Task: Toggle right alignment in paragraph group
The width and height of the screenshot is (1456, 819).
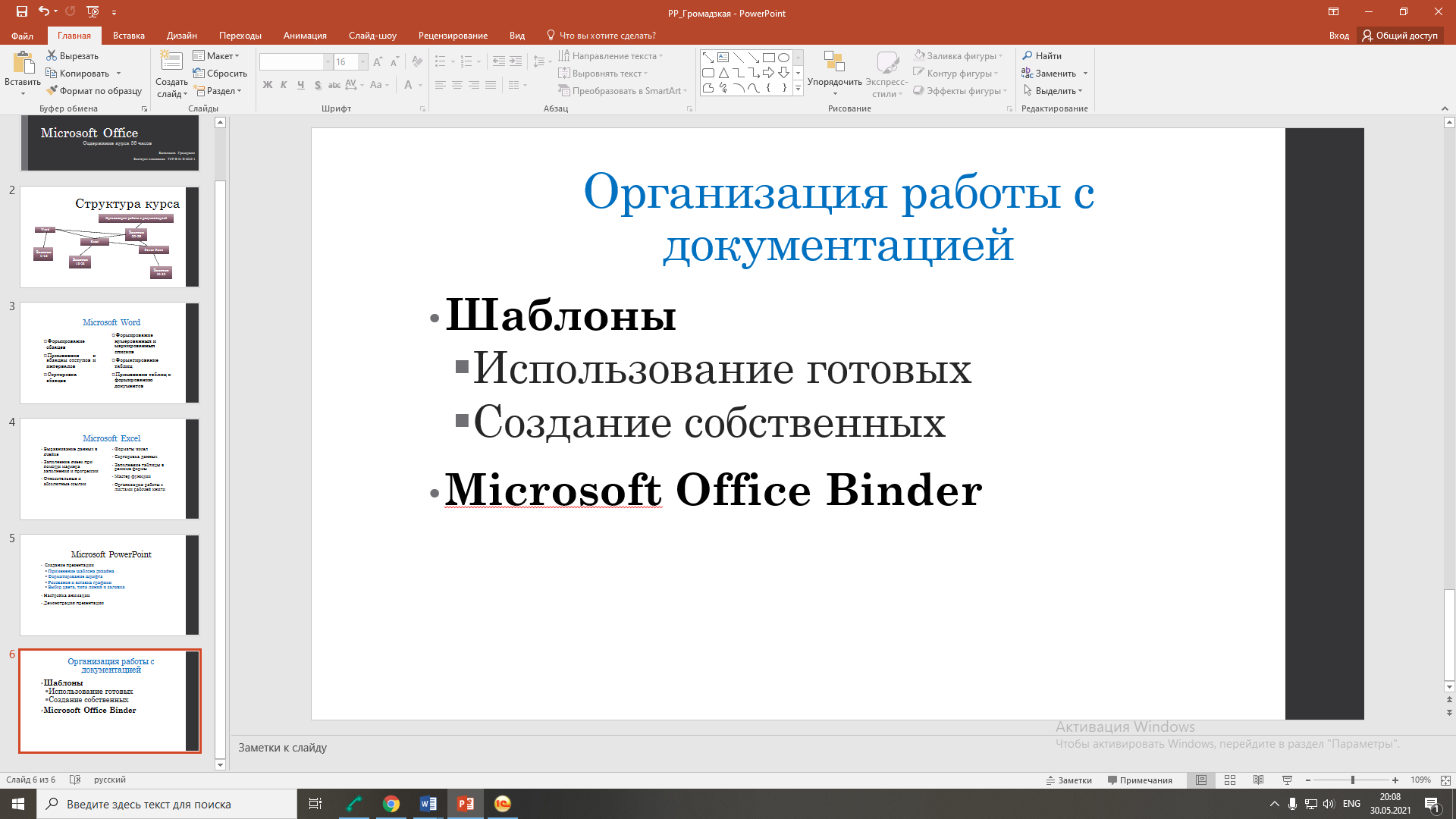Action: click(x=474, y=85)
